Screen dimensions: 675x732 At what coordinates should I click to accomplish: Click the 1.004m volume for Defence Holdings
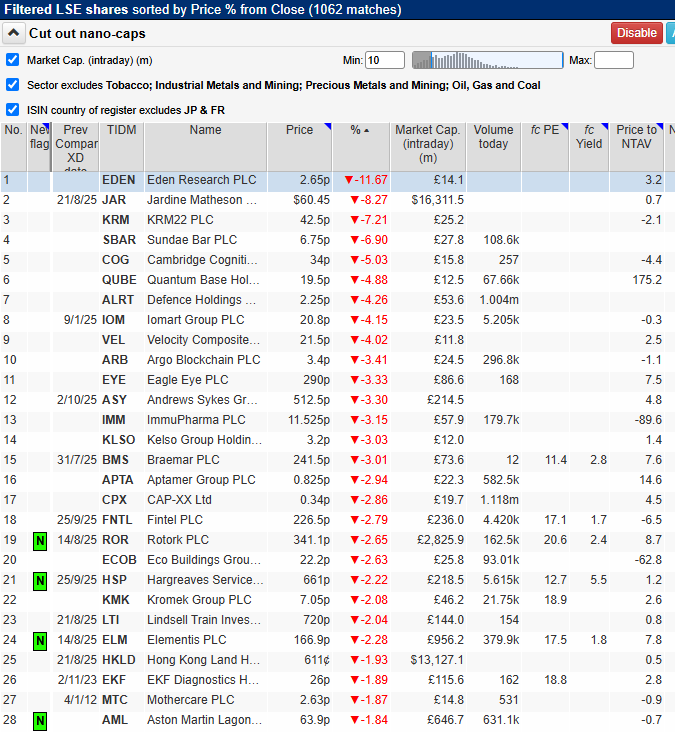[x=499, y=300]
